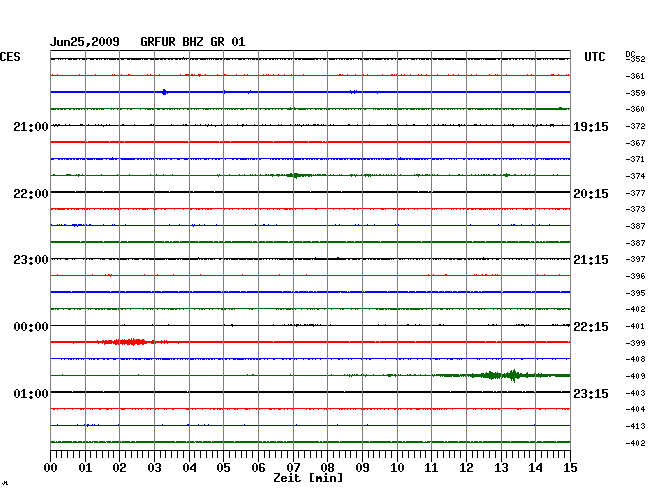Click the DC offset value -396
The width and height of the screenshot is (650, 494).
(x=635, y=276)
